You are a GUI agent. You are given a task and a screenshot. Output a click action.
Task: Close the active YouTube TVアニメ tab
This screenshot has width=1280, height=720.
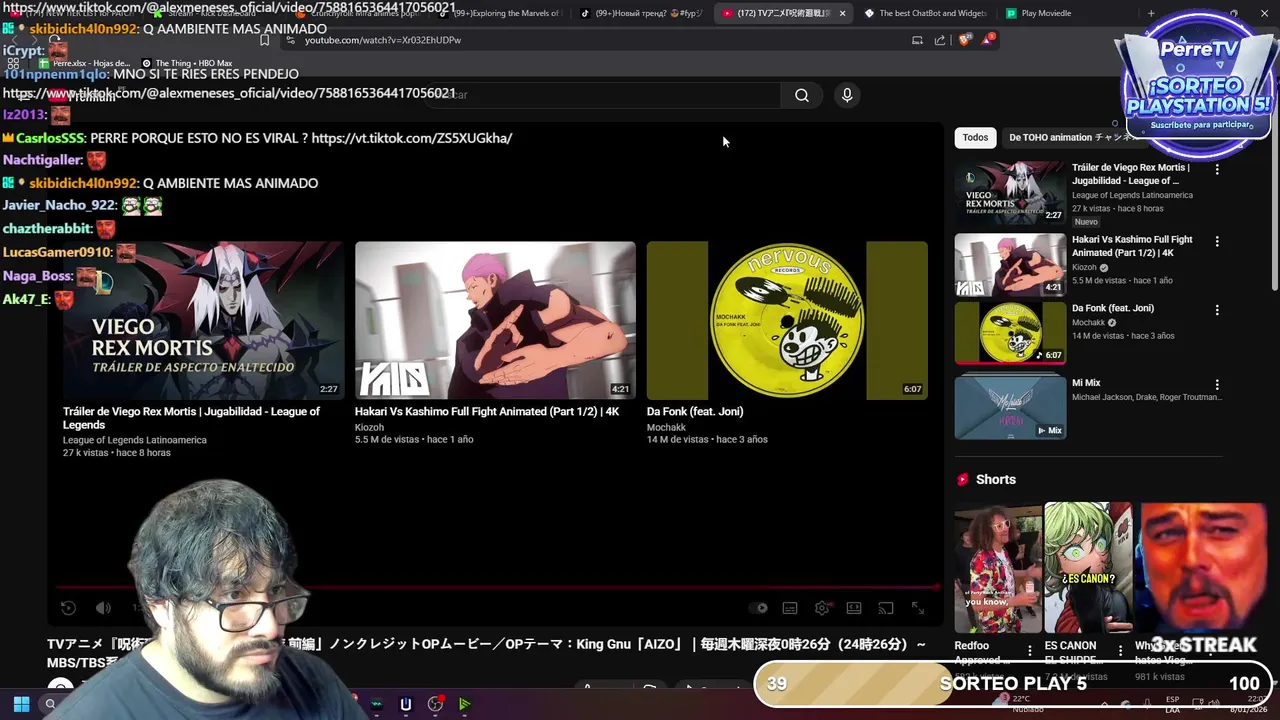842,13
